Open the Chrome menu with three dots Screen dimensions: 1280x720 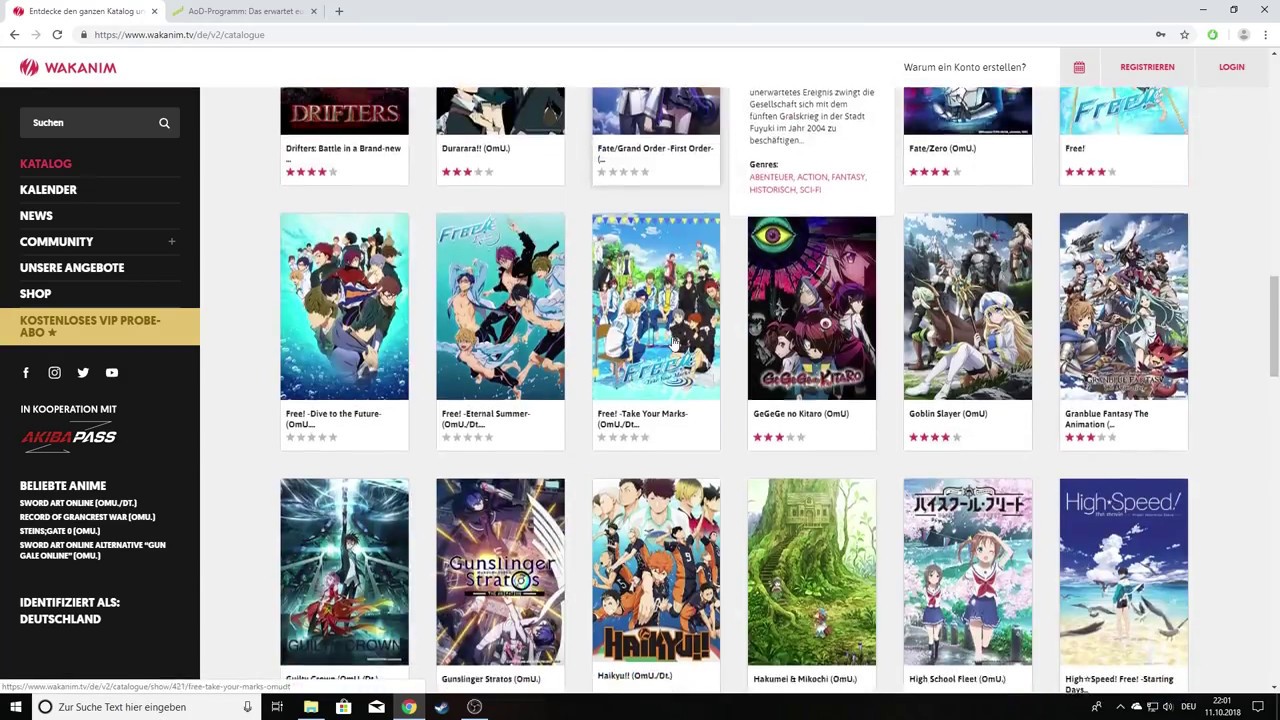tap(1266, 35)
